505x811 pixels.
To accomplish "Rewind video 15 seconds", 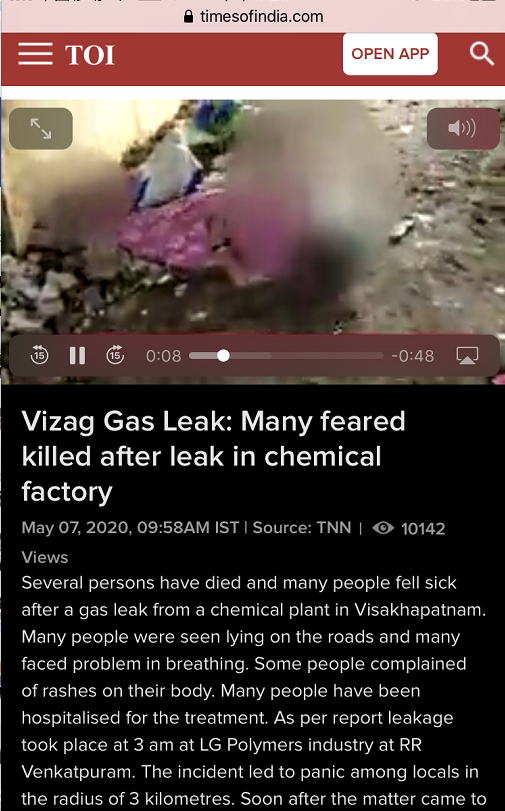I will (x=39, y=355).
